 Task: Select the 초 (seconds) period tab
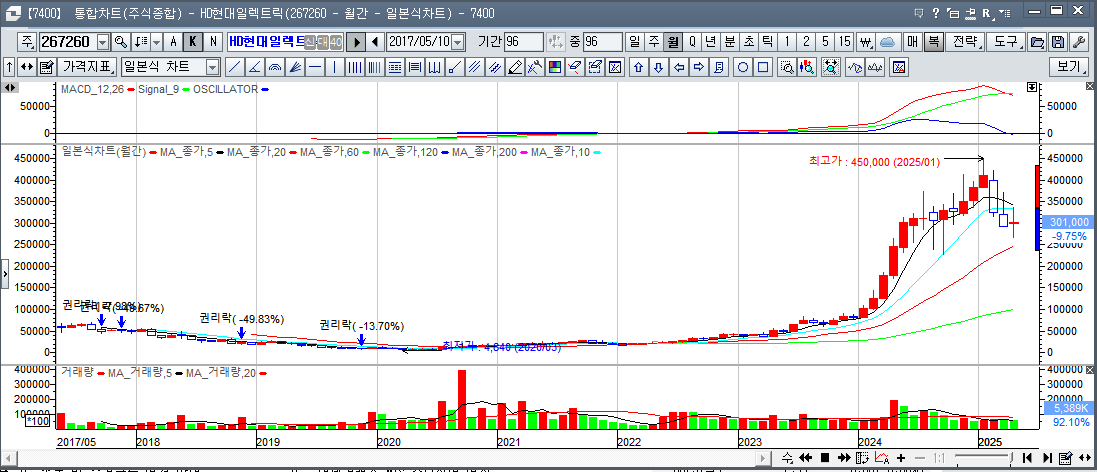pyautogui.click(x=749, y=42)
